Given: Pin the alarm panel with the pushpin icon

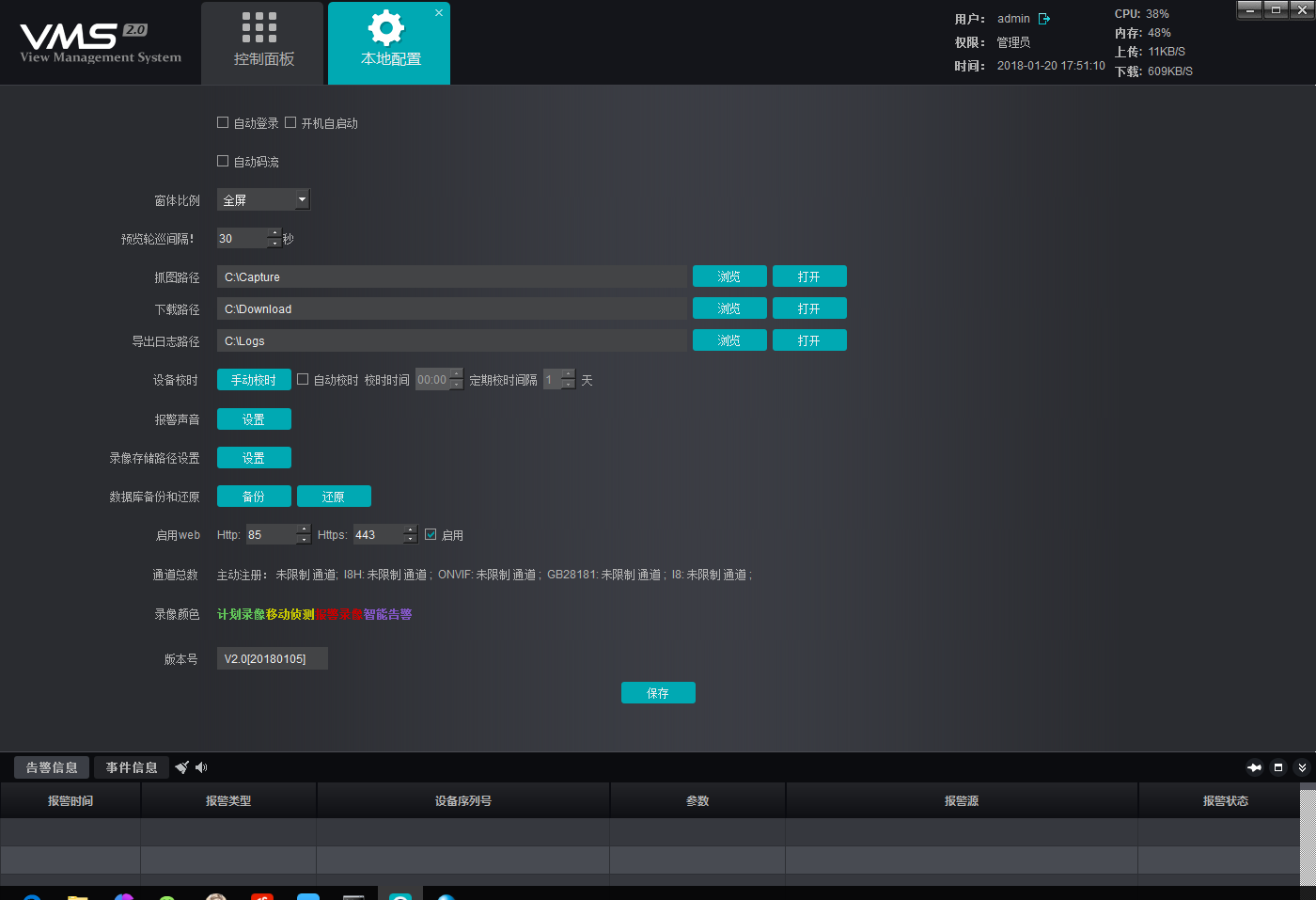Looking at the screenshot, I should coord(1254,767).
